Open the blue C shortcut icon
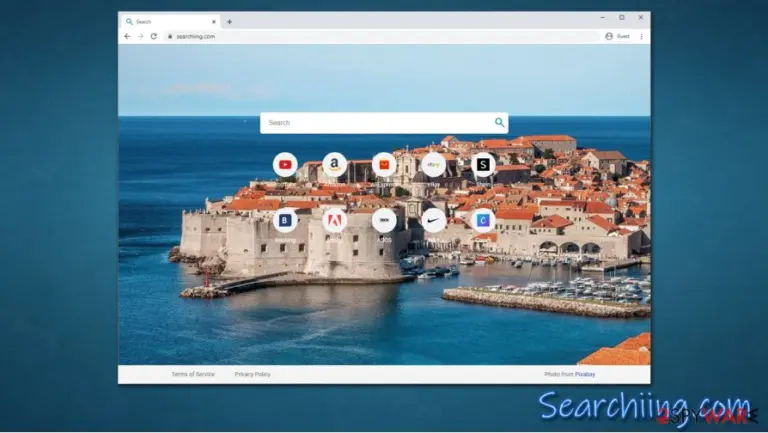Image resolution: width=768 pixels, height=433 pixels. [x=483, y=220]
